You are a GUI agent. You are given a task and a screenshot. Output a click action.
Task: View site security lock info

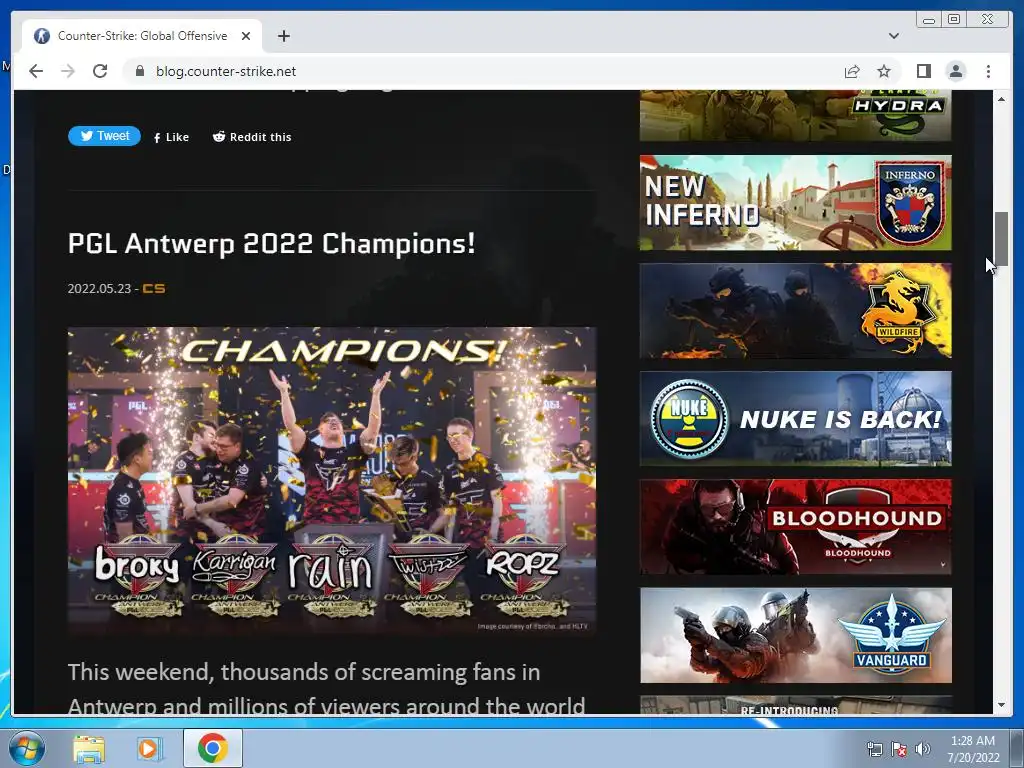[x=139, y=71]
